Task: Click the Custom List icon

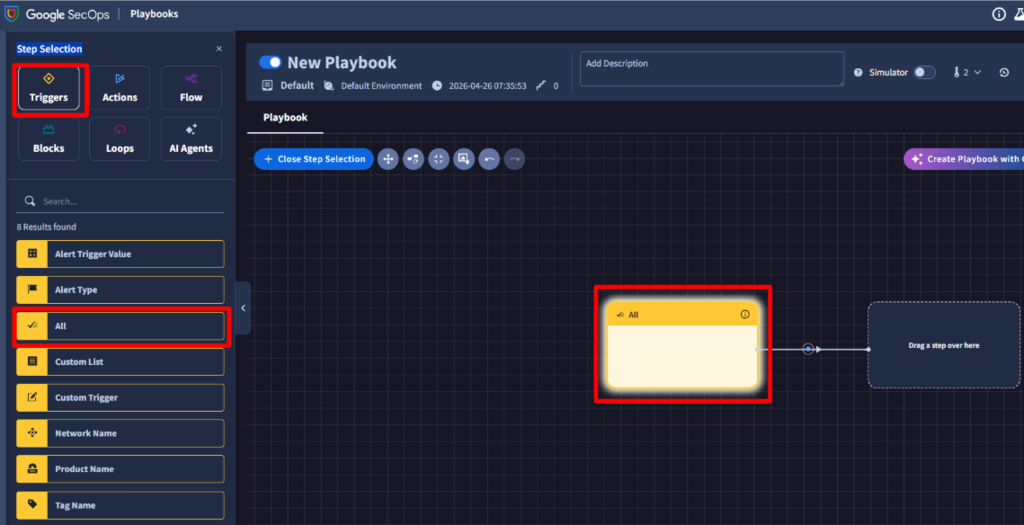Action: (x=32, y=361)
